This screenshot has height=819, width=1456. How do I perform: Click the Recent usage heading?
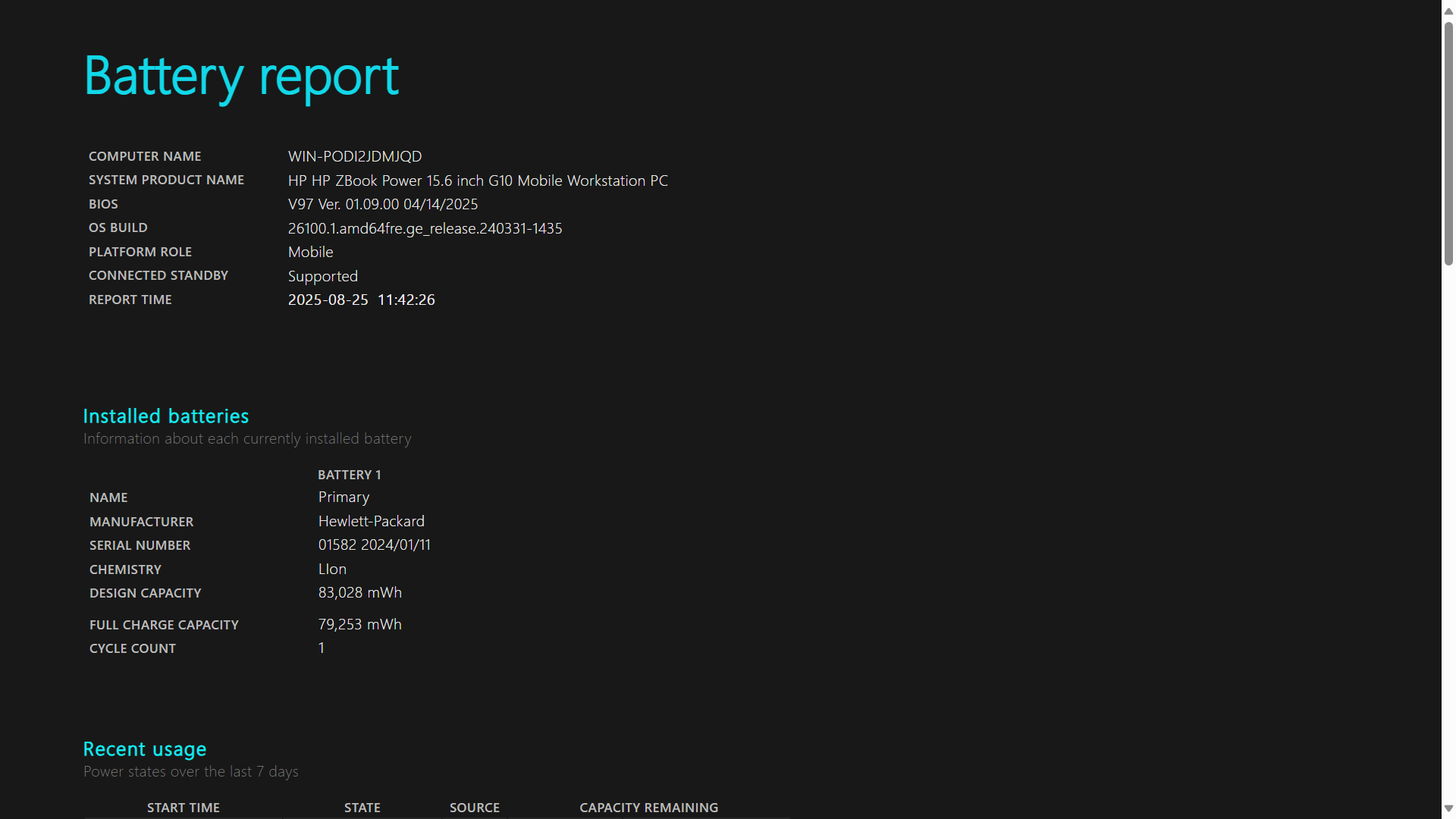coord(144,749)
